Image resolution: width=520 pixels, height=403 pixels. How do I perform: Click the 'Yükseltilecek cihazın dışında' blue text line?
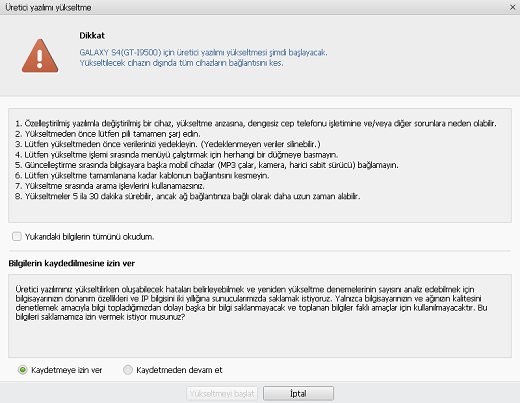pos(181,63)
